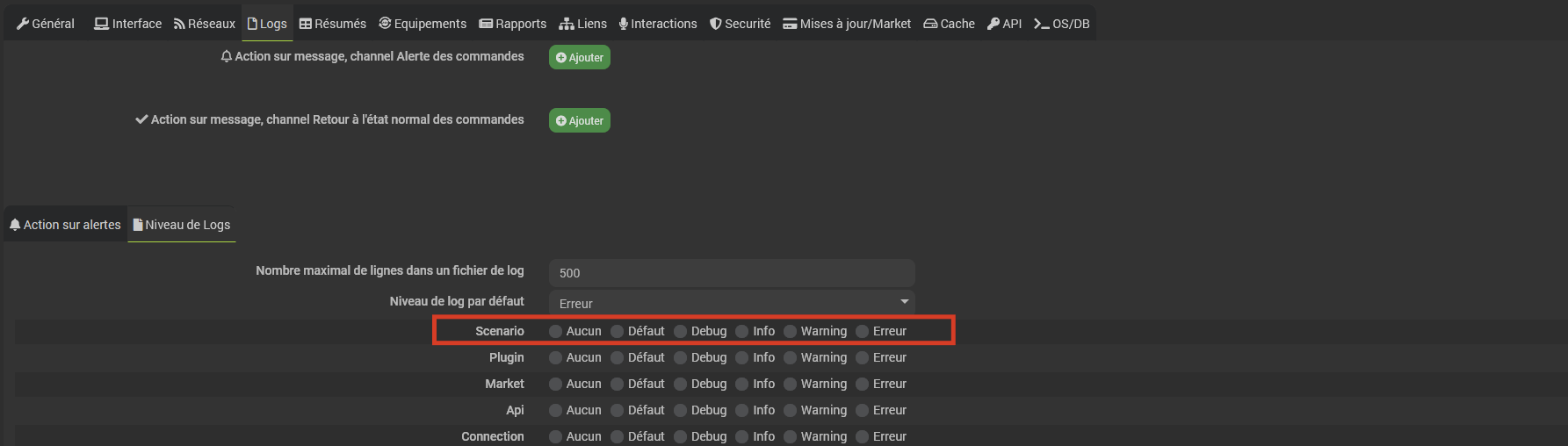1568x446 pixels.
Task: Set Plugin log level to Warning
Action: click(790, 357)
